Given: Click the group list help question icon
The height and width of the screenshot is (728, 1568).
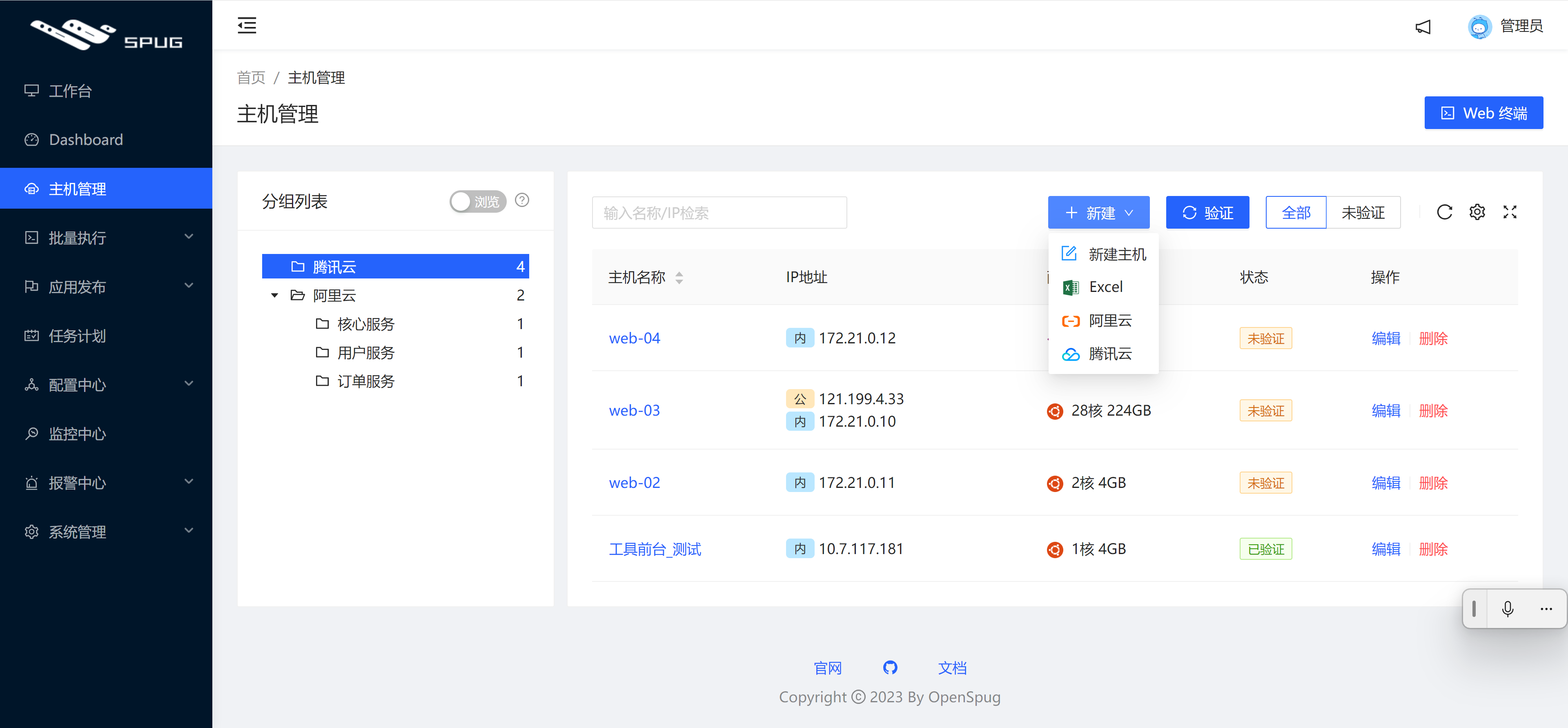Looking at the screenshot, I should (x=522, y=200).
